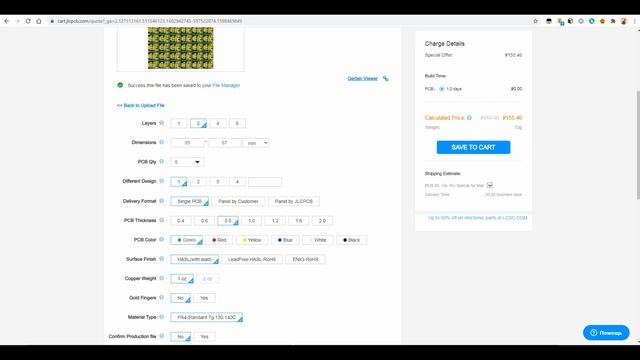Choose ENIG-RoHS surface finish

click(x=305, y=260)
